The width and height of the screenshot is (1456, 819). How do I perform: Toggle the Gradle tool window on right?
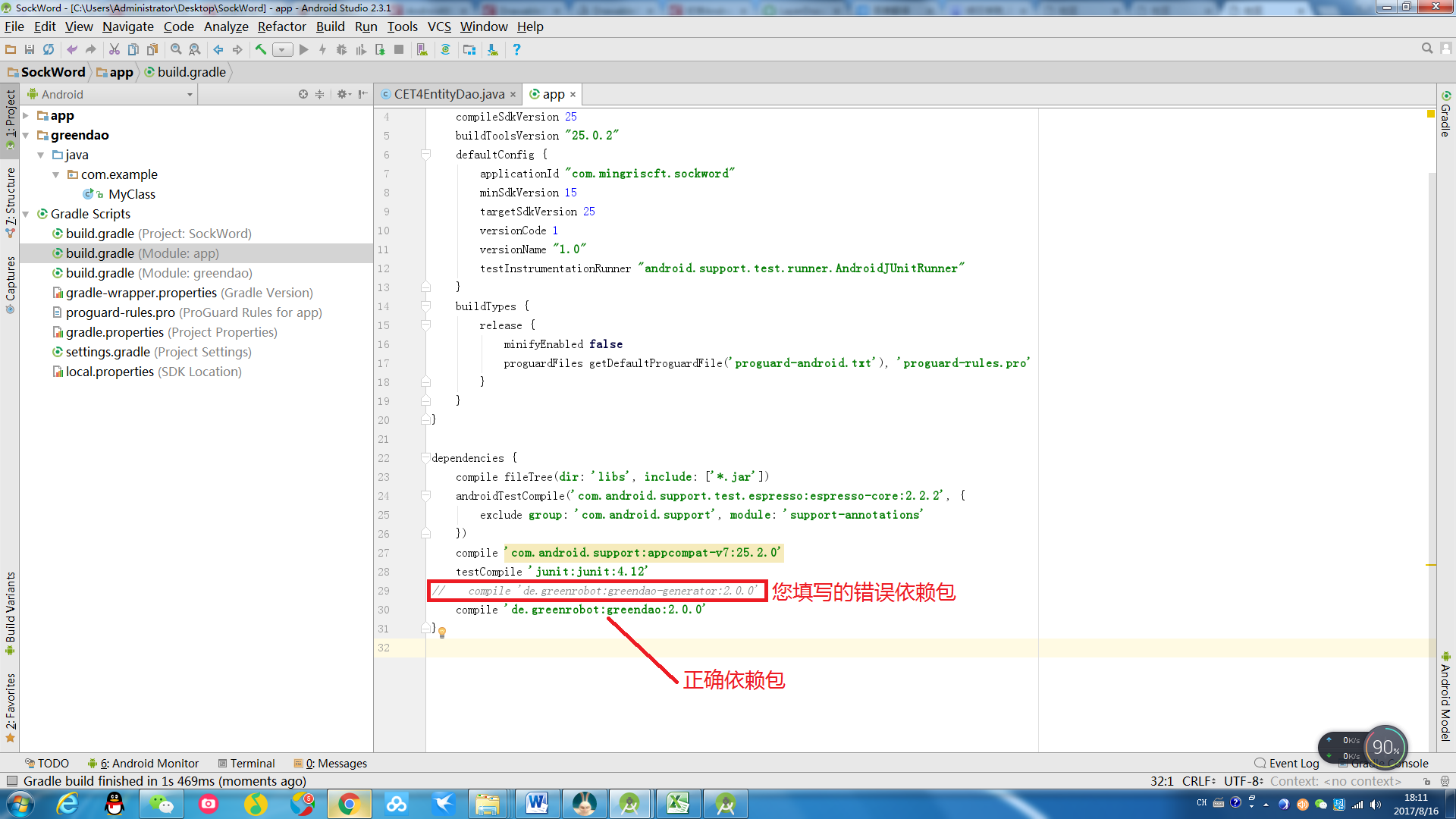pyautogui.click(x=1446, y=115)
